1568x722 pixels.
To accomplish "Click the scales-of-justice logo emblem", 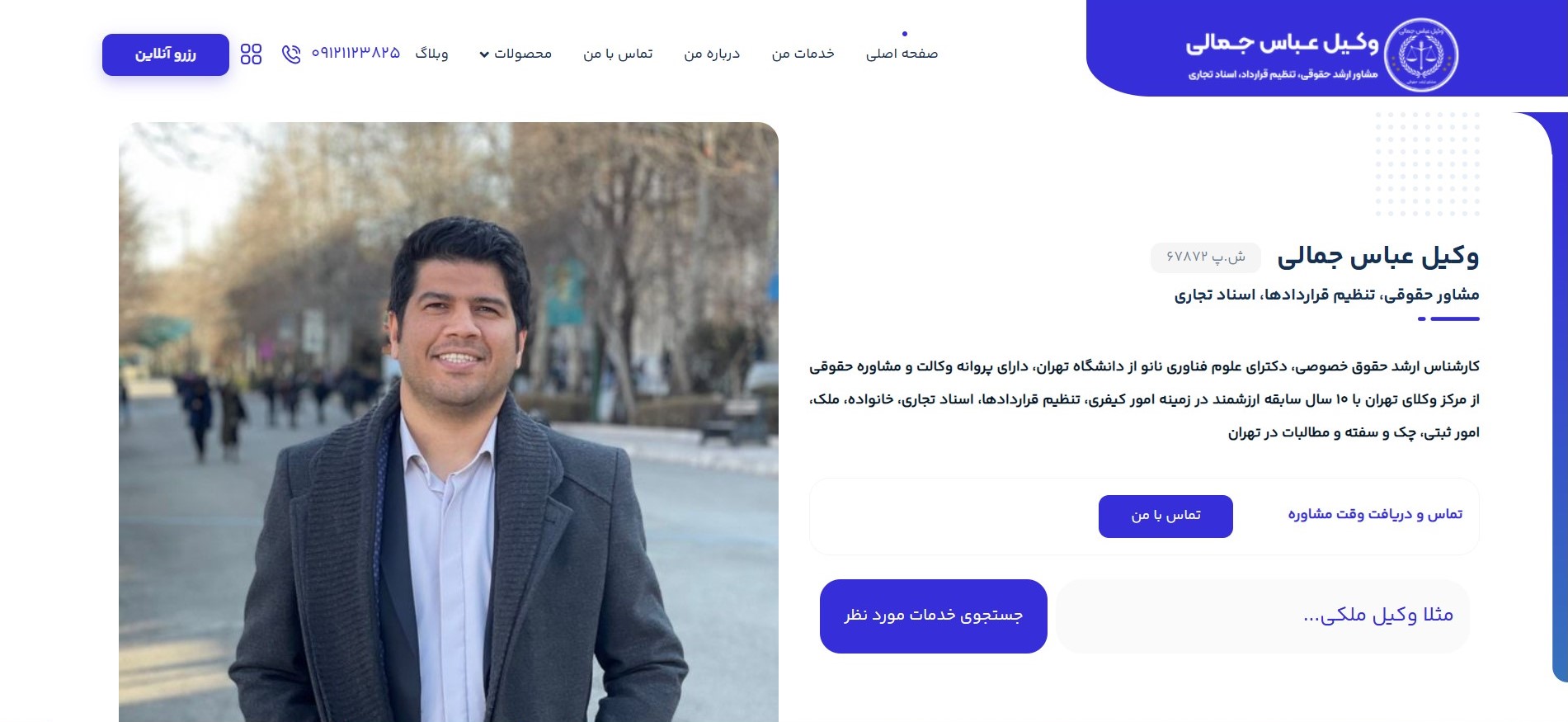I will (1420, 54).
